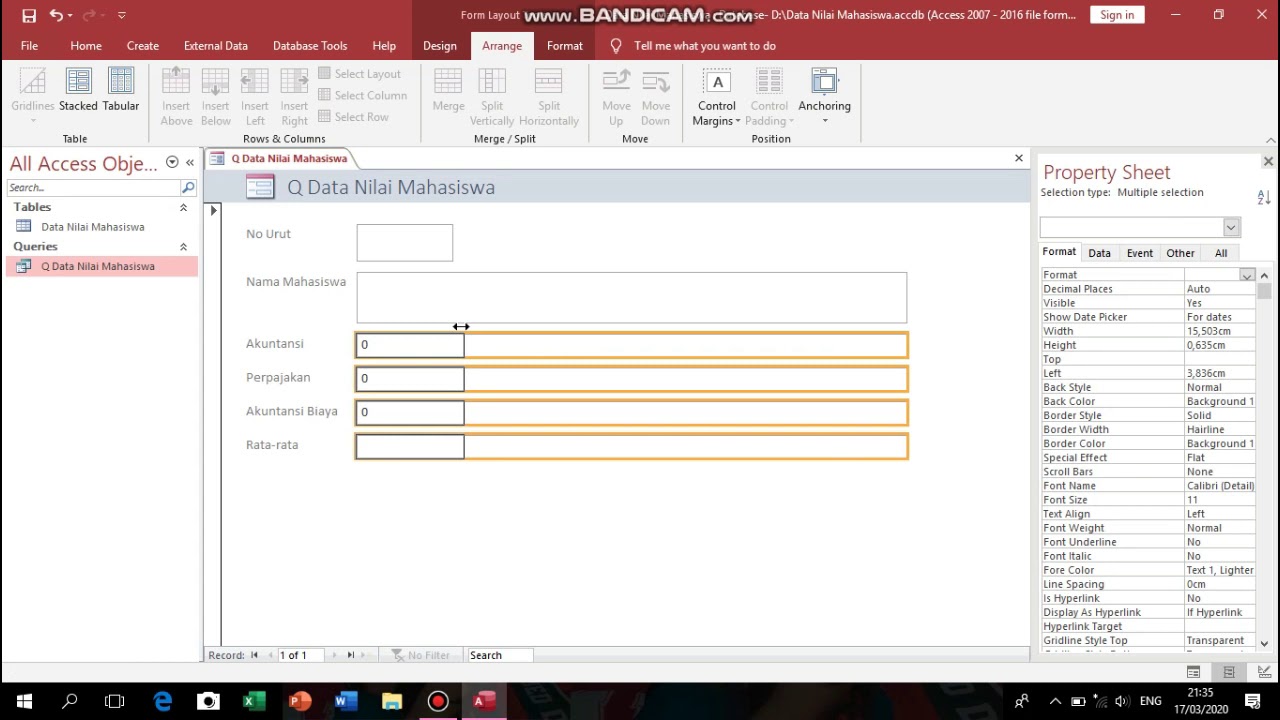Click Insert Above
This screenshot has width=1280, height=720.
(176, 97)
